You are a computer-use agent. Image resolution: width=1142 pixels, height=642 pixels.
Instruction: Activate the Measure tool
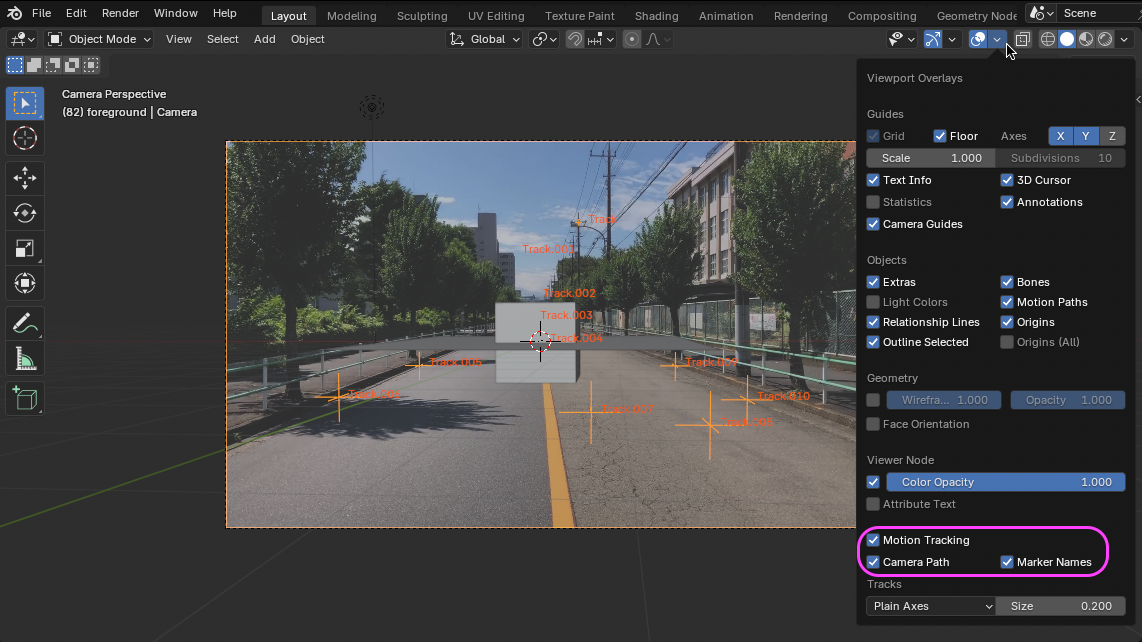coord(25,358)
